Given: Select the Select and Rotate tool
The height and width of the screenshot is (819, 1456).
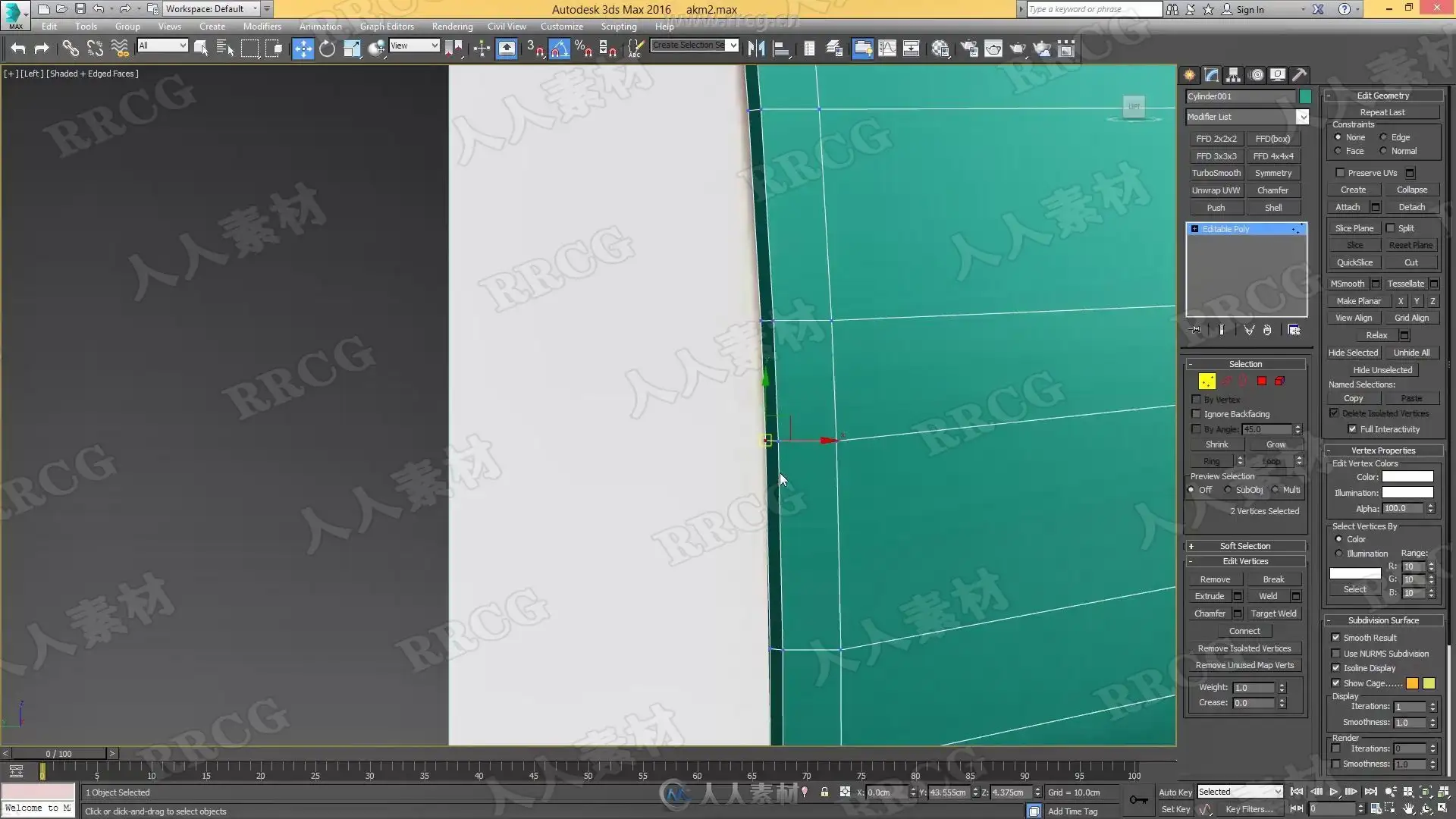Looking at the screenshot, I should 327,49.
